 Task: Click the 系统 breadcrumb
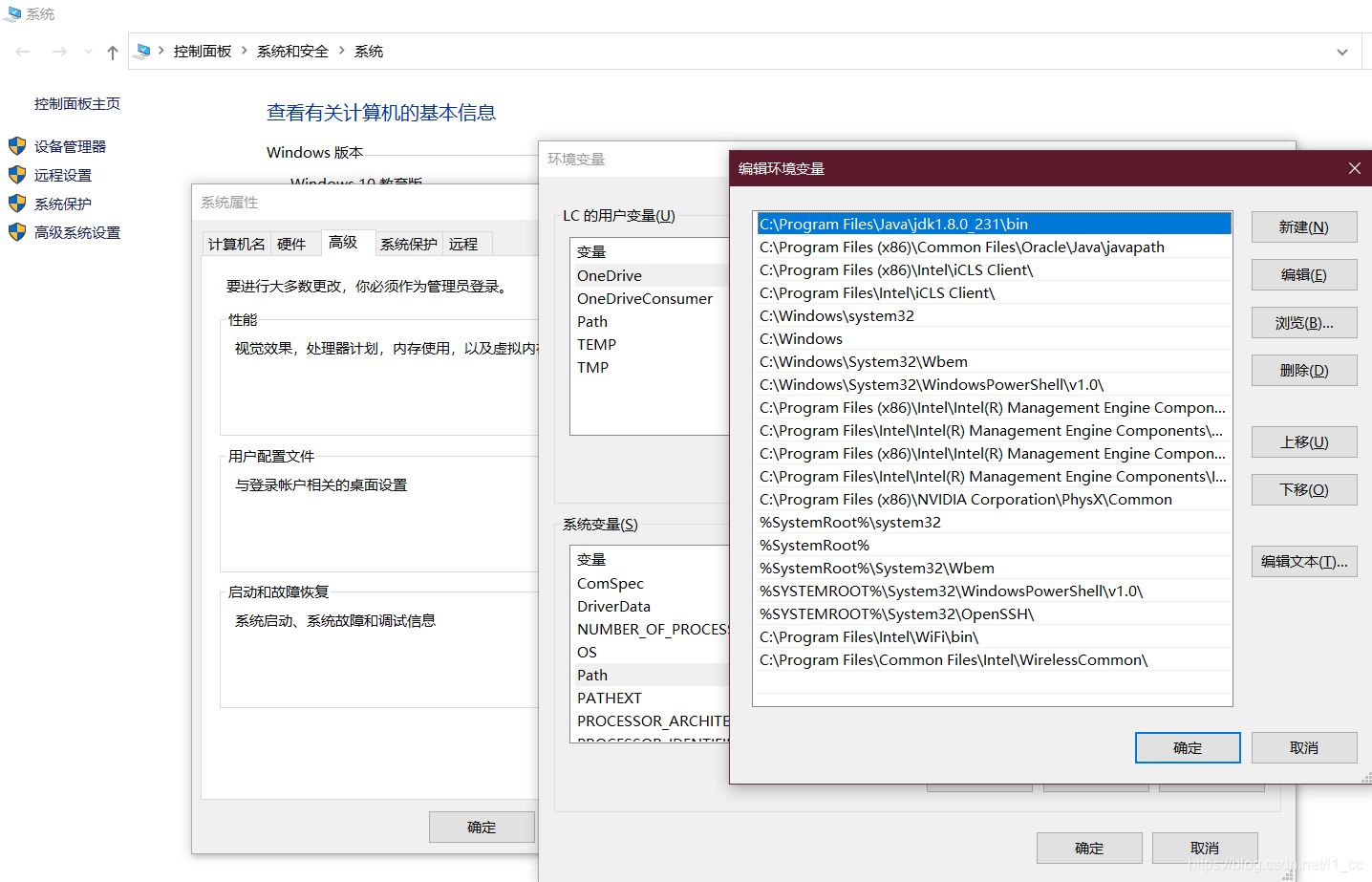point(369,52)
